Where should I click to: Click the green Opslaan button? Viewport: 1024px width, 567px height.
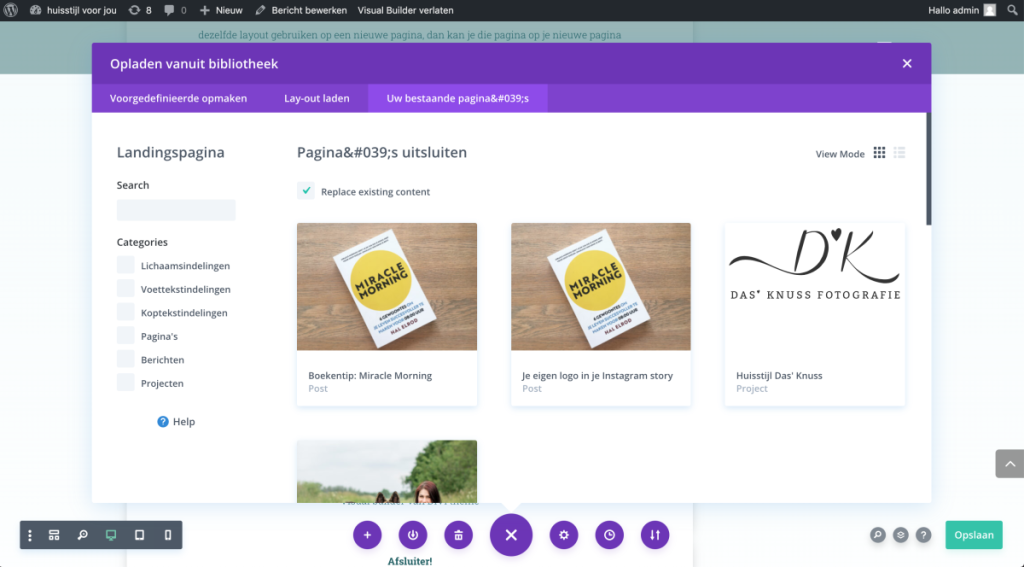(974, 535)
